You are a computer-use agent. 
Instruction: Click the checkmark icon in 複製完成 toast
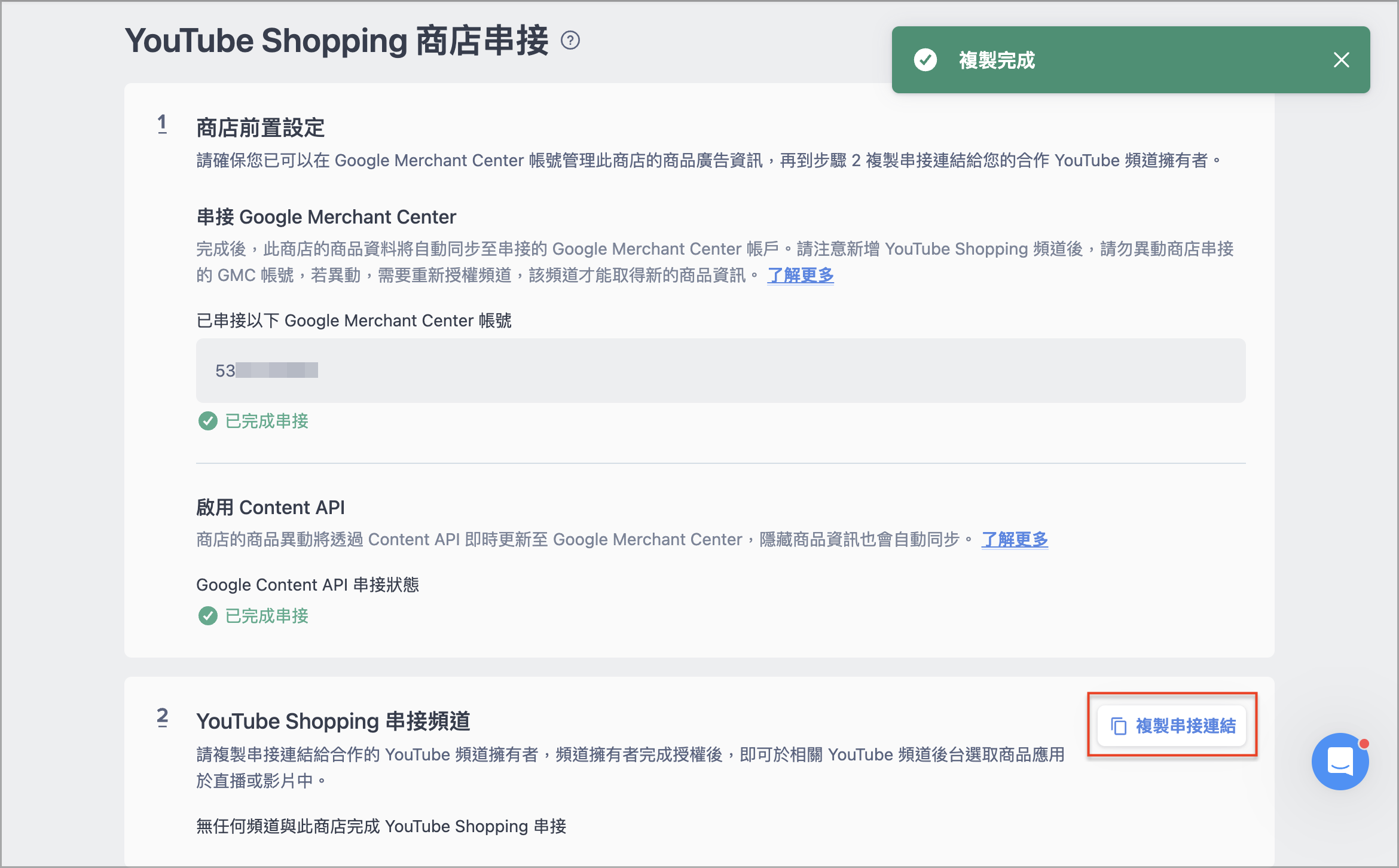tap(925, 60)
